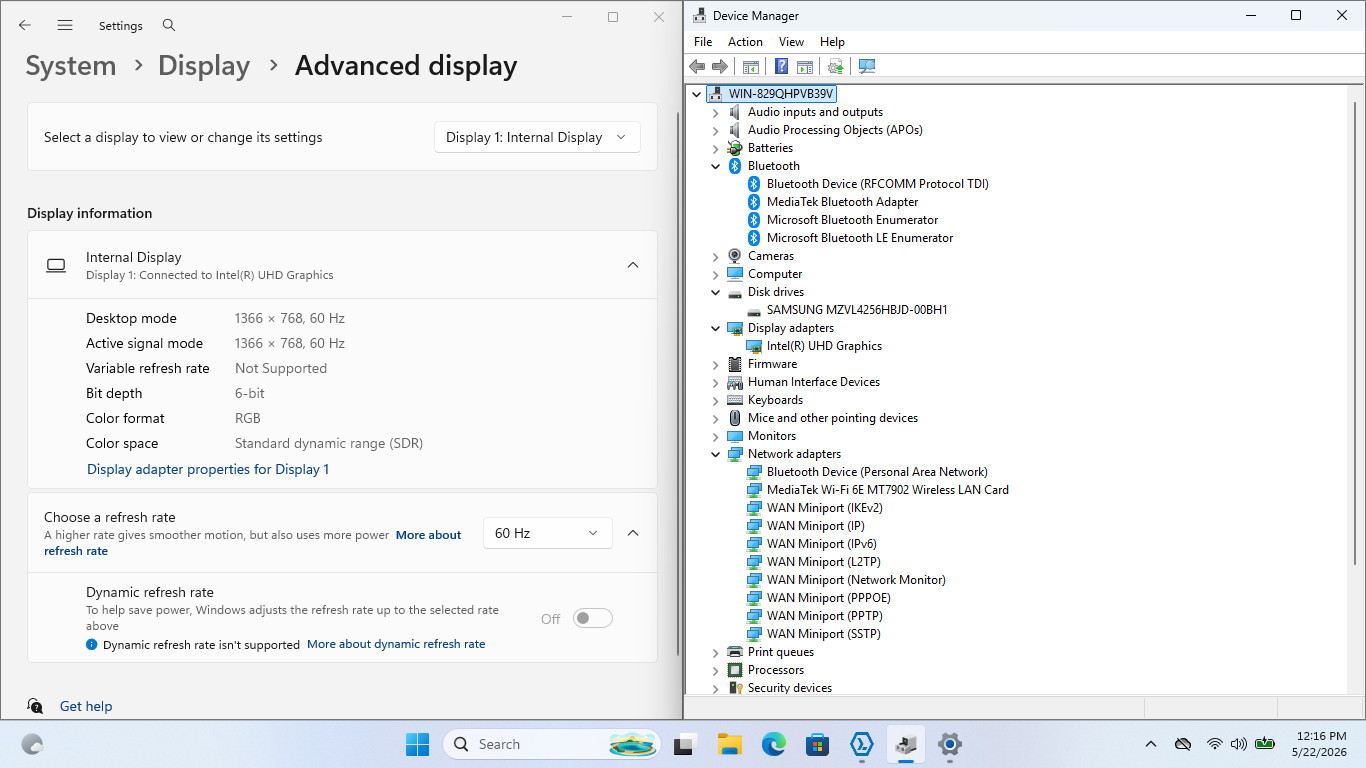This screenshot has width=1366, height=768.
Task: Select Security devices category
Action: point(790,688)
